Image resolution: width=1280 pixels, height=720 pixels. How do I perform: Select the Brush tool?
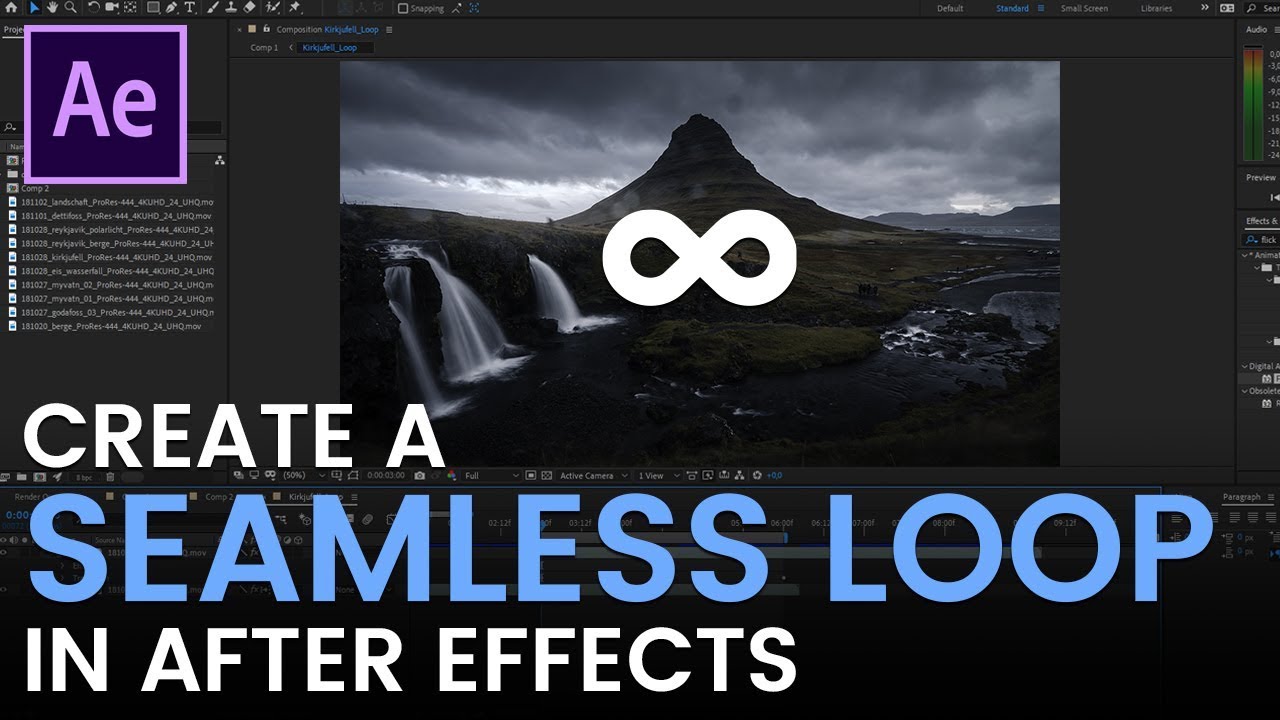point(212,8)
